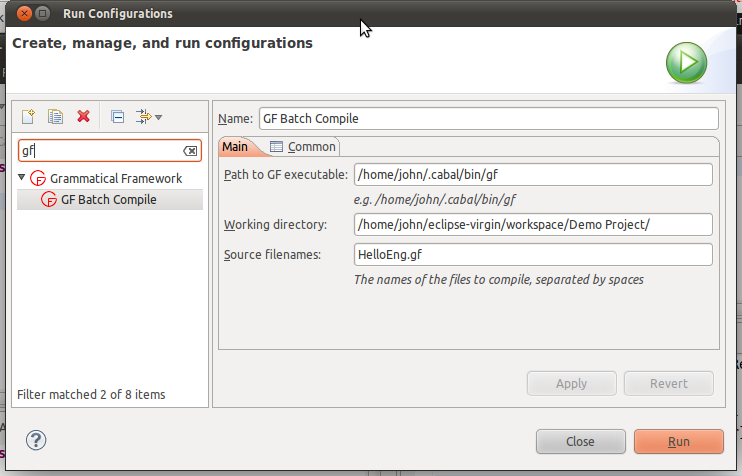
Task: Click into the Working directory field
Action: pos(532,224)
